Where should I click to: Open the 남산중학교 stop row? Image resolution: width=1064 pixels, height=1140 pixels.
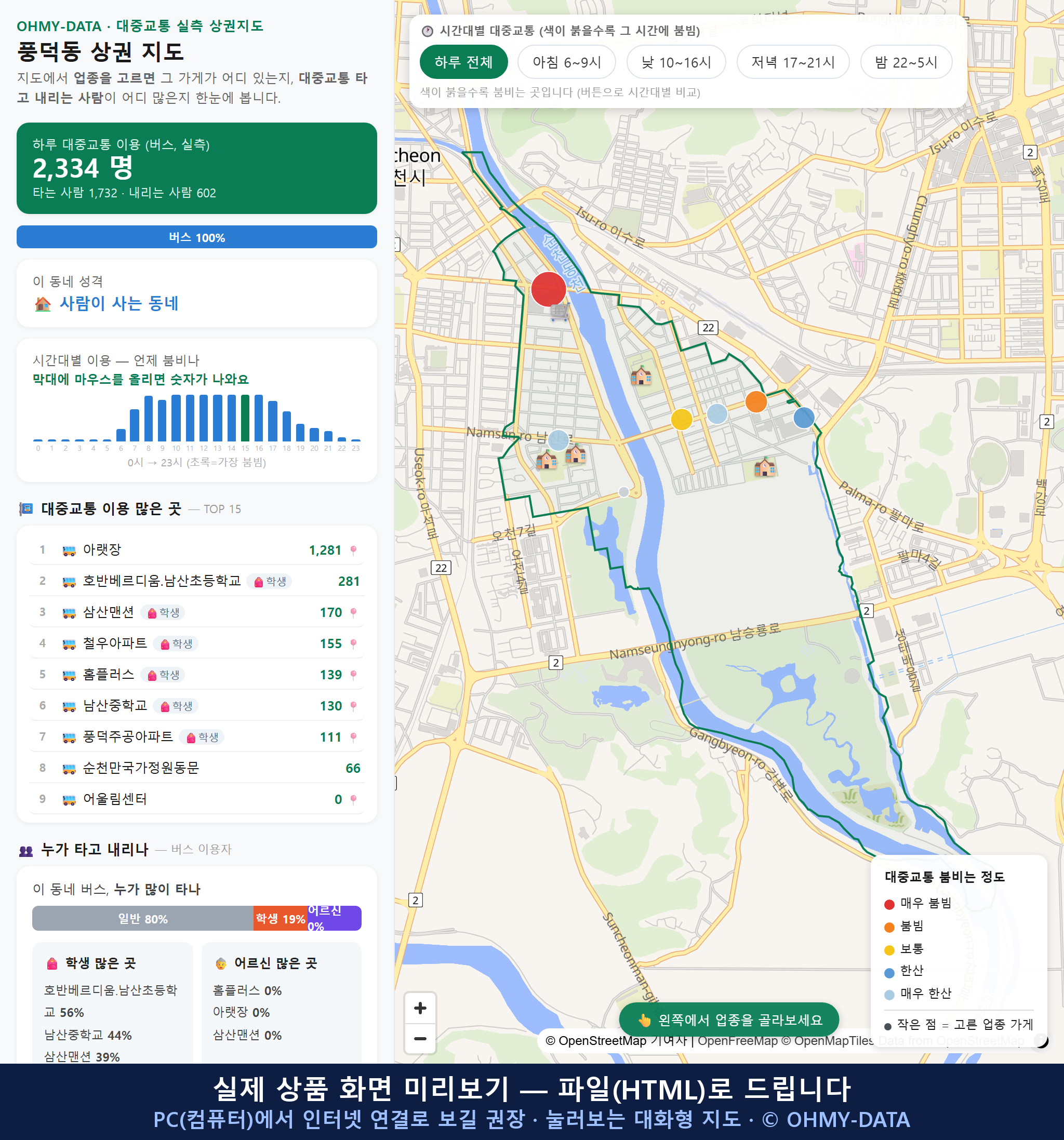pos(197,706)
